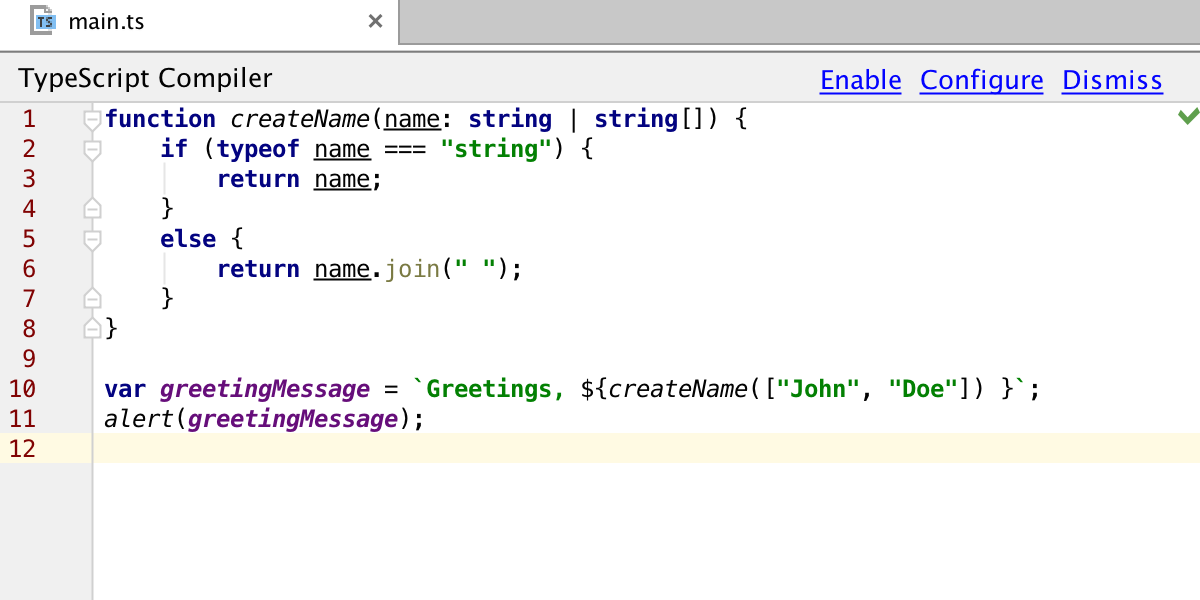Click greetingMessage variable on line 10
Viewport: 1200px width, 600px height.
265,390
